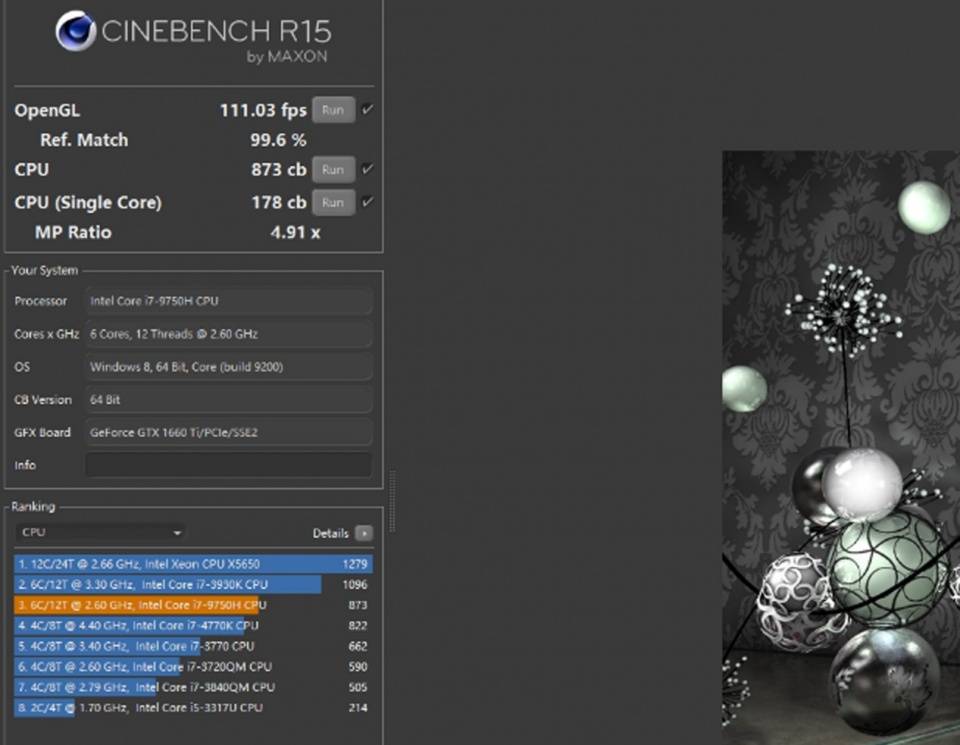Click the Details label in Ranking panel
Screen dimensions: 960x745
click(x=331, y=533)
